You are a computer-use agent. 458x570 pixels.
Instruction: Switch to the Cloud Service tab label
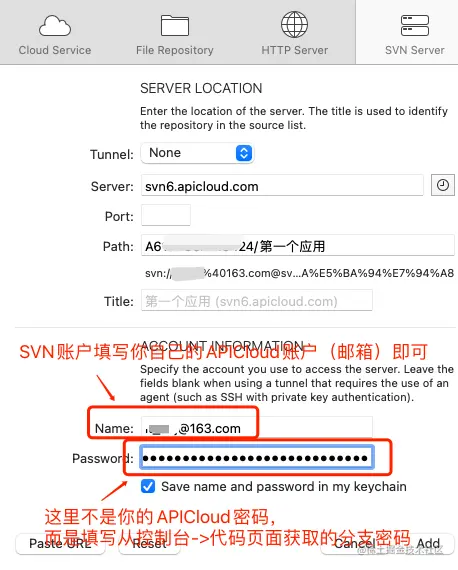[55, 50]
